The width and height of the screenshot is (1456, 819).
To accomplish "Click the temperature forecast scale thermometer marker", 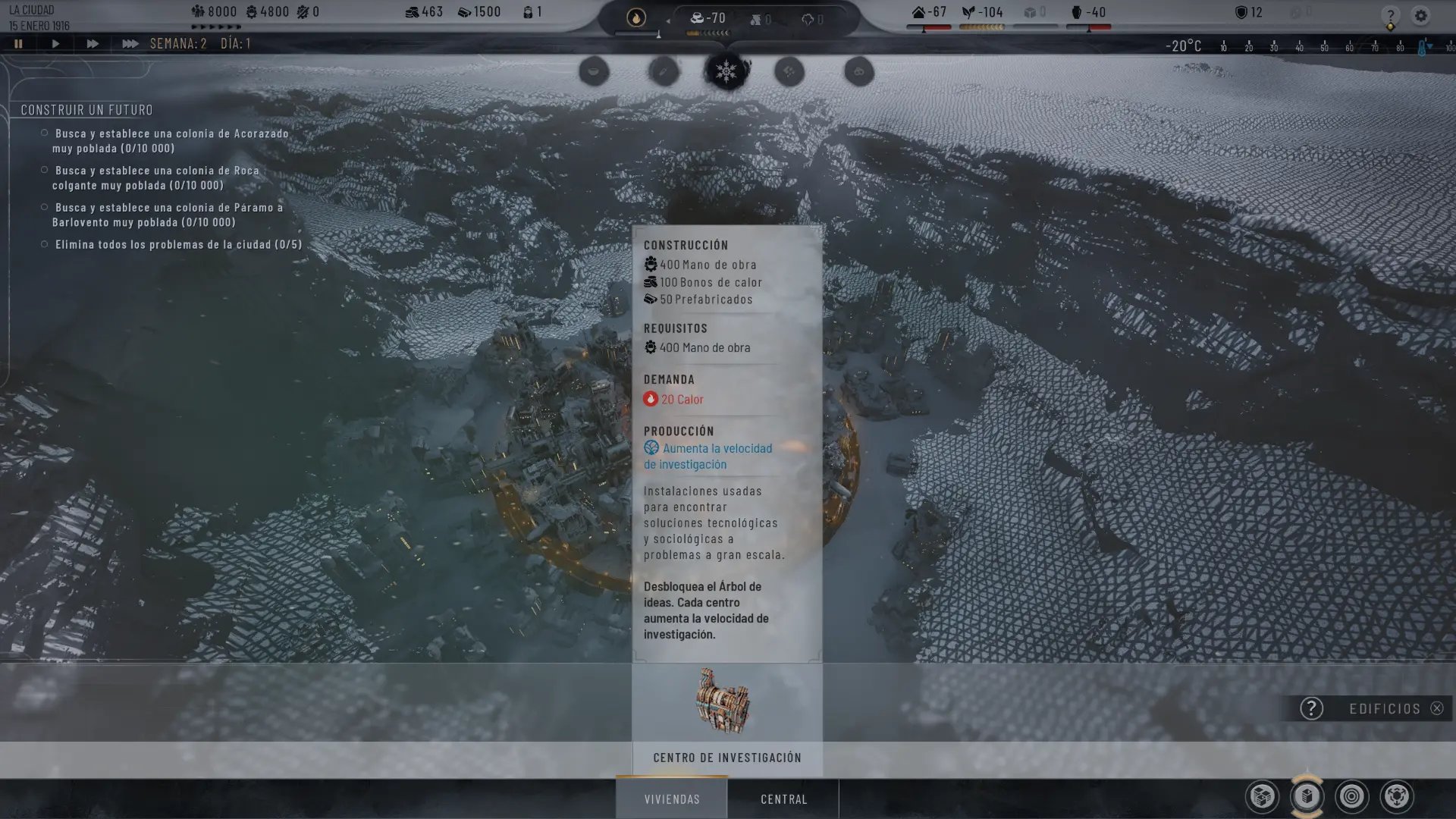I will [x=1423, y=47].
